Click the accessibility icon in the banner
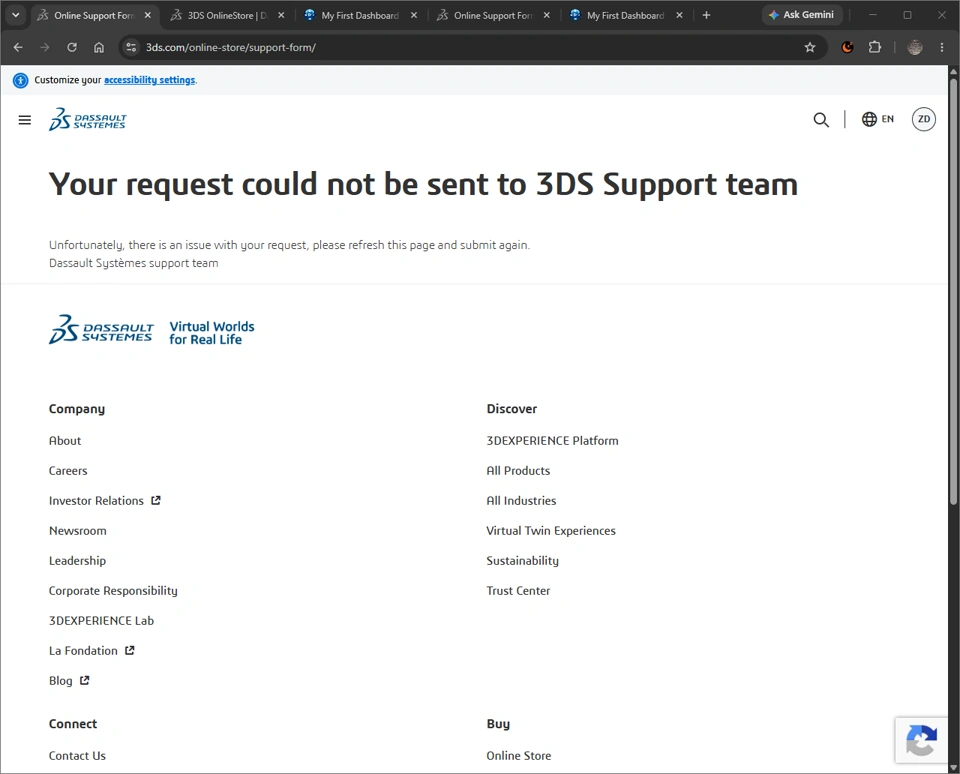 click(x=21, y=80)
